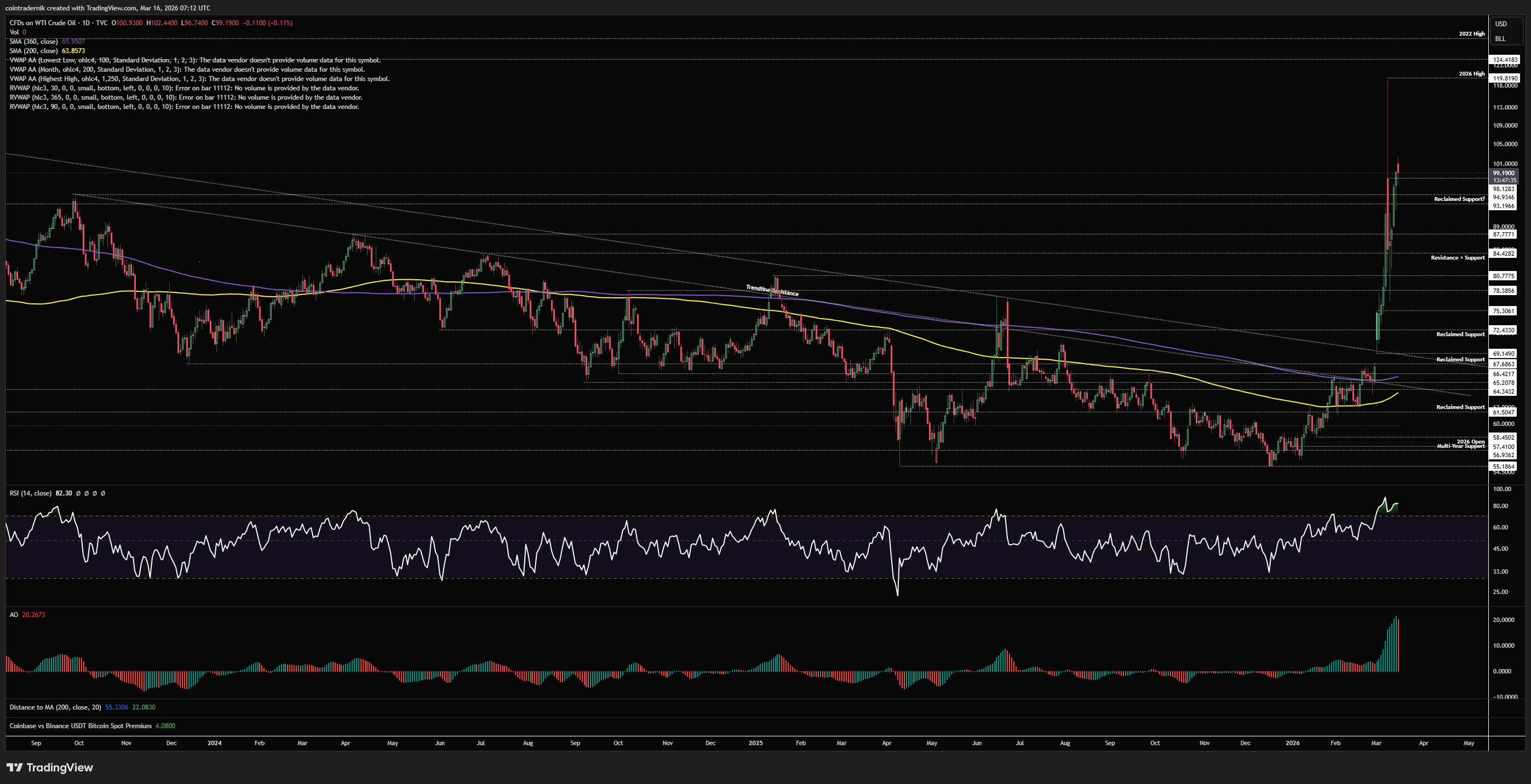Screen dimensions: 1531x784
Task: Click the Multi-Year Support annotation
Action: (x=1460, y=446)
